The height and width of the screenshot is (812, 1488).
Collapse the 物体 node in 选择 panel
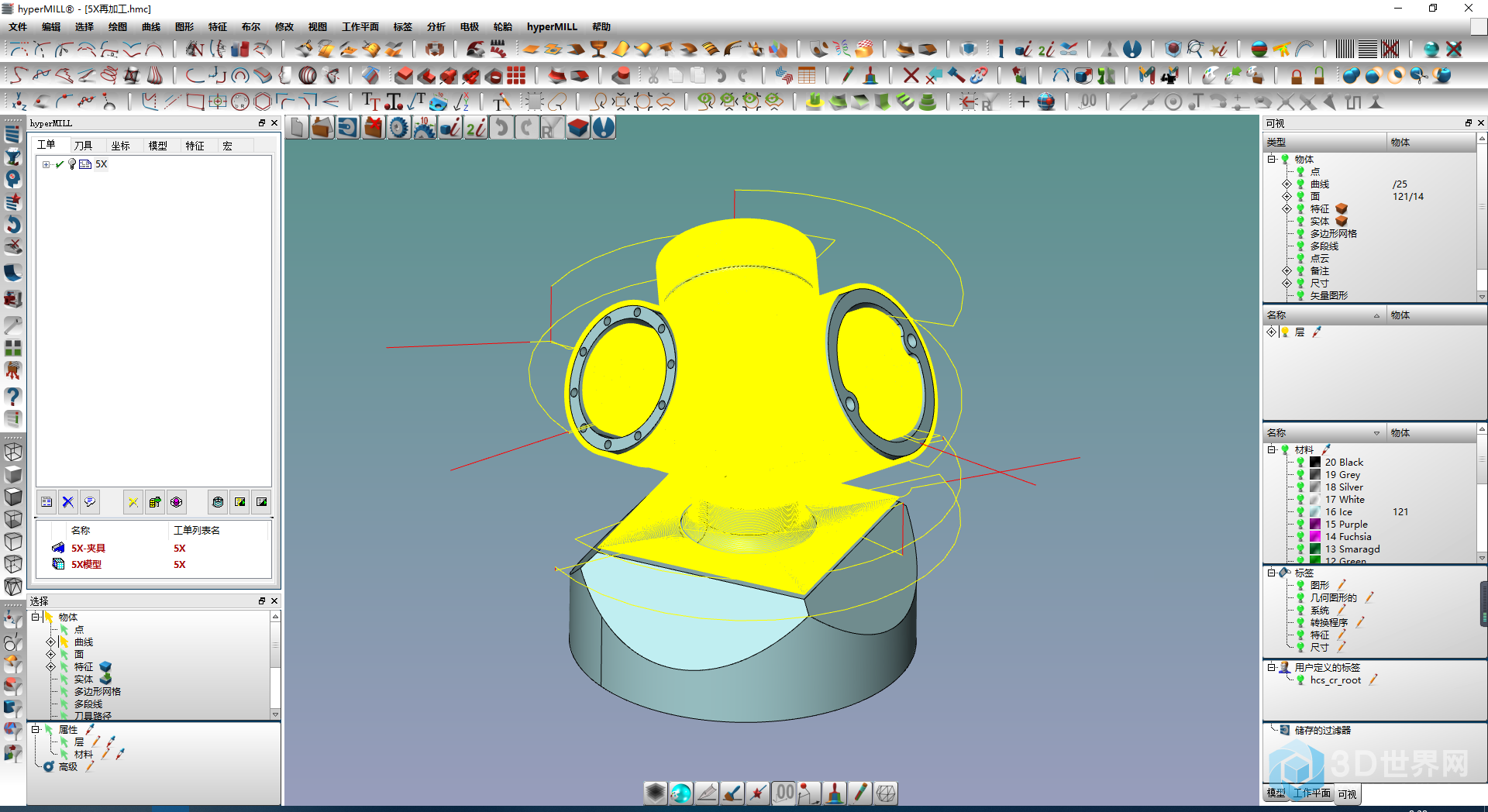[x=36, y=617]
